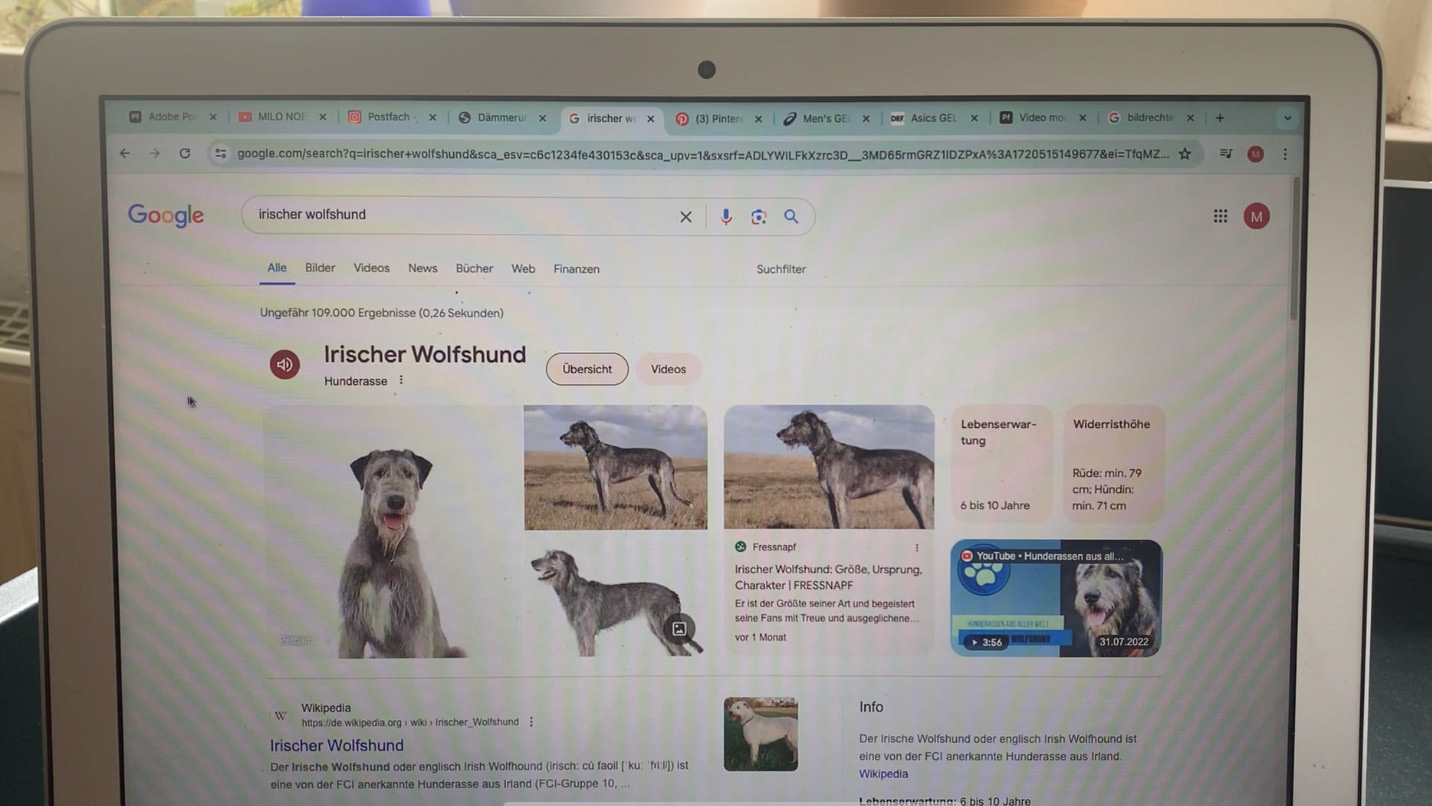Click the Google logo

[166, 215]
